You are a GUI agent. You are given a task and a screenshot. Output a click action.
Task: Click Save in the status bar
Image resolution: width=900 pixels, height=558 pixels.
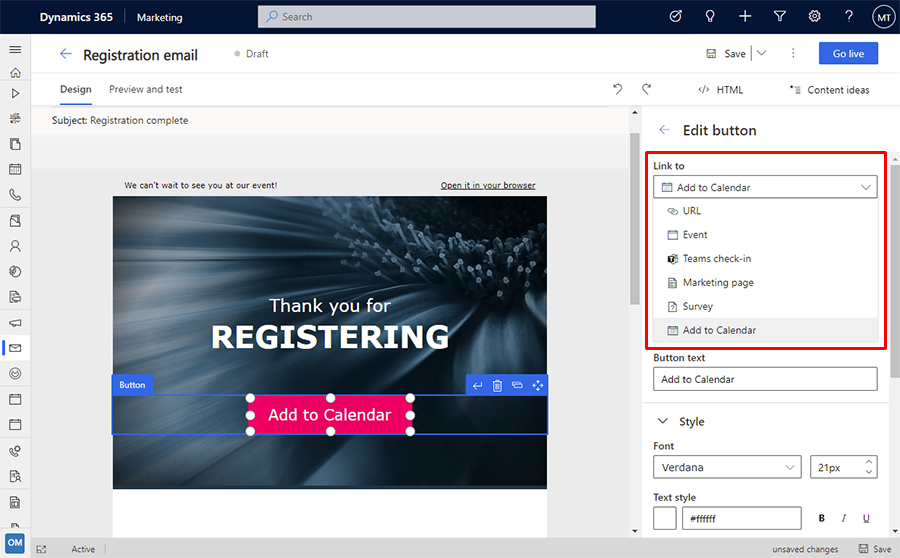tap(875, 549)
